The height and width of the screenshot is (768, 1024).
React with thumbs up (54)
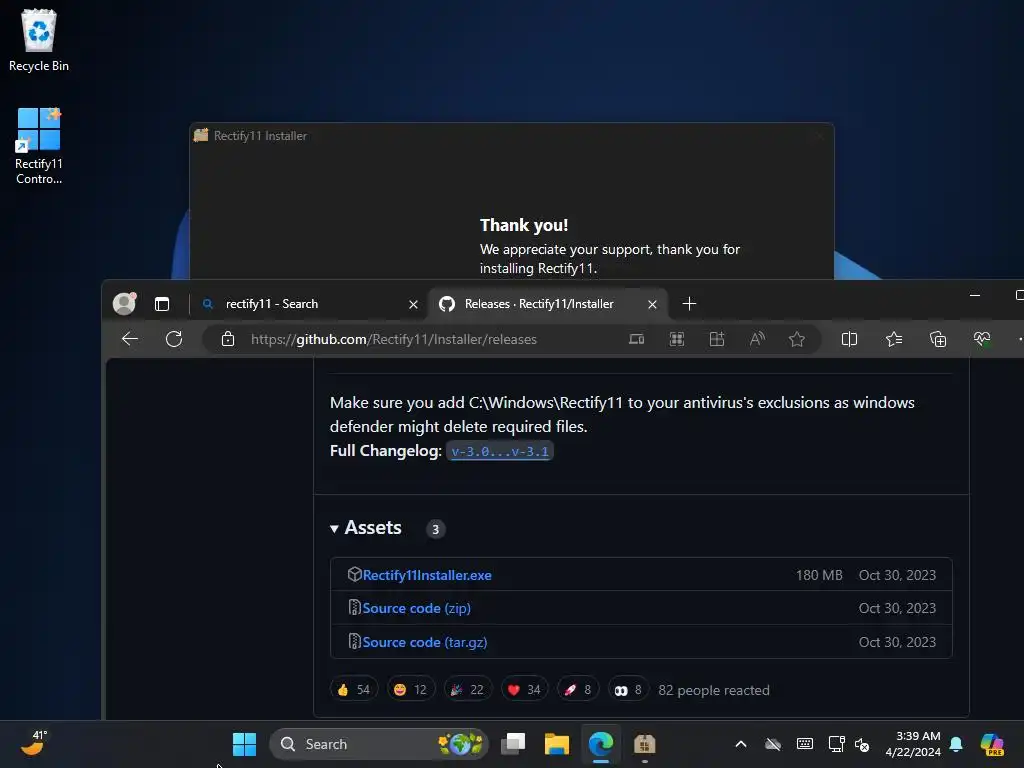click(x=353, y=690)
